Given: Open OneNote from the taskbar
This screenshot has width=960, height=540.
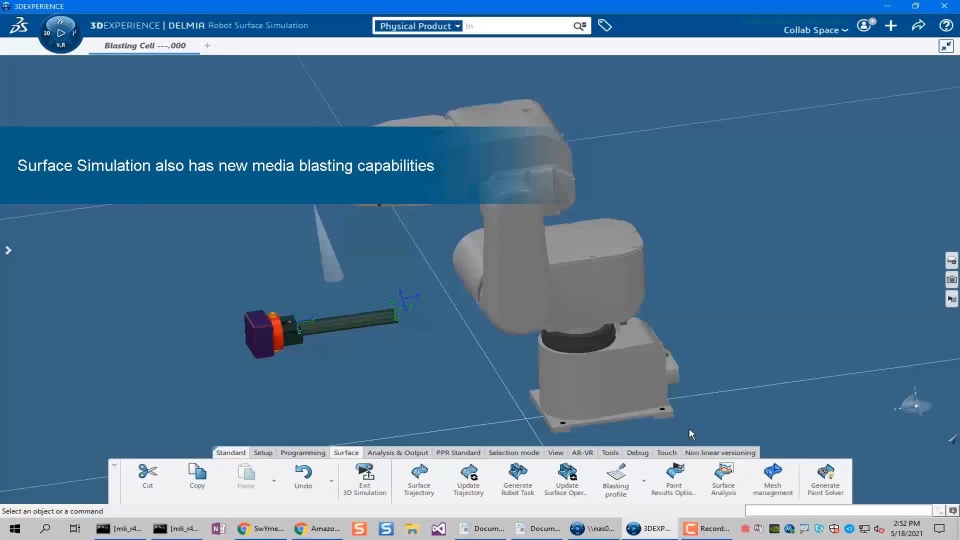Looking at the screenshot, I should (x=219, y=528).
